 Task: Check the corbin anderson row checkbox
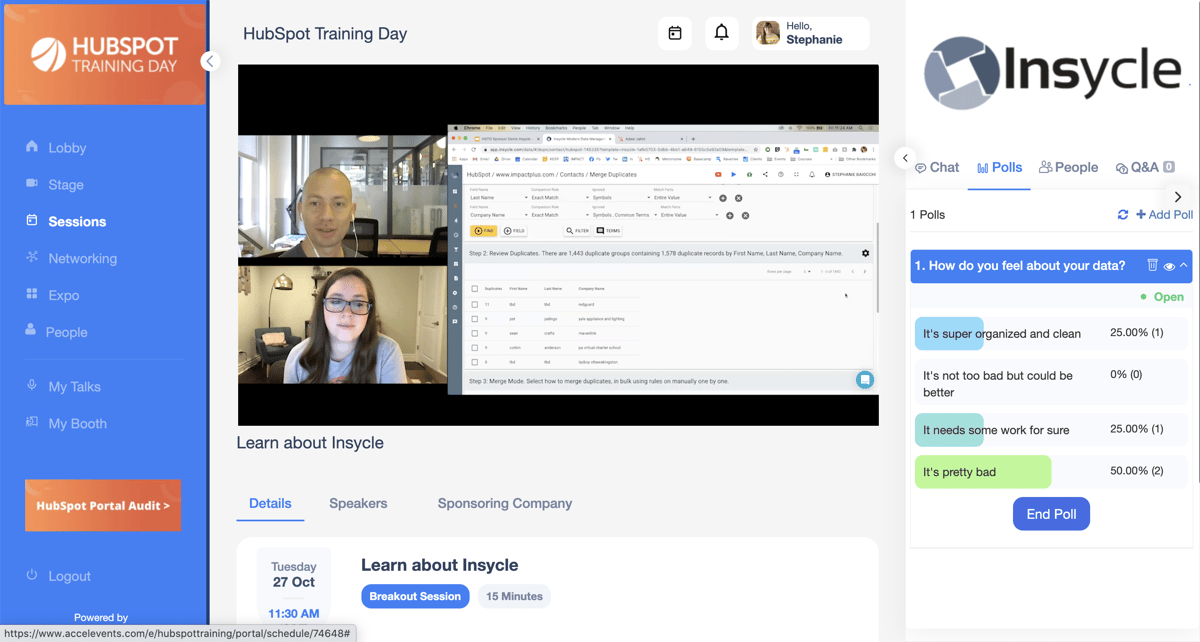[474, 347]
